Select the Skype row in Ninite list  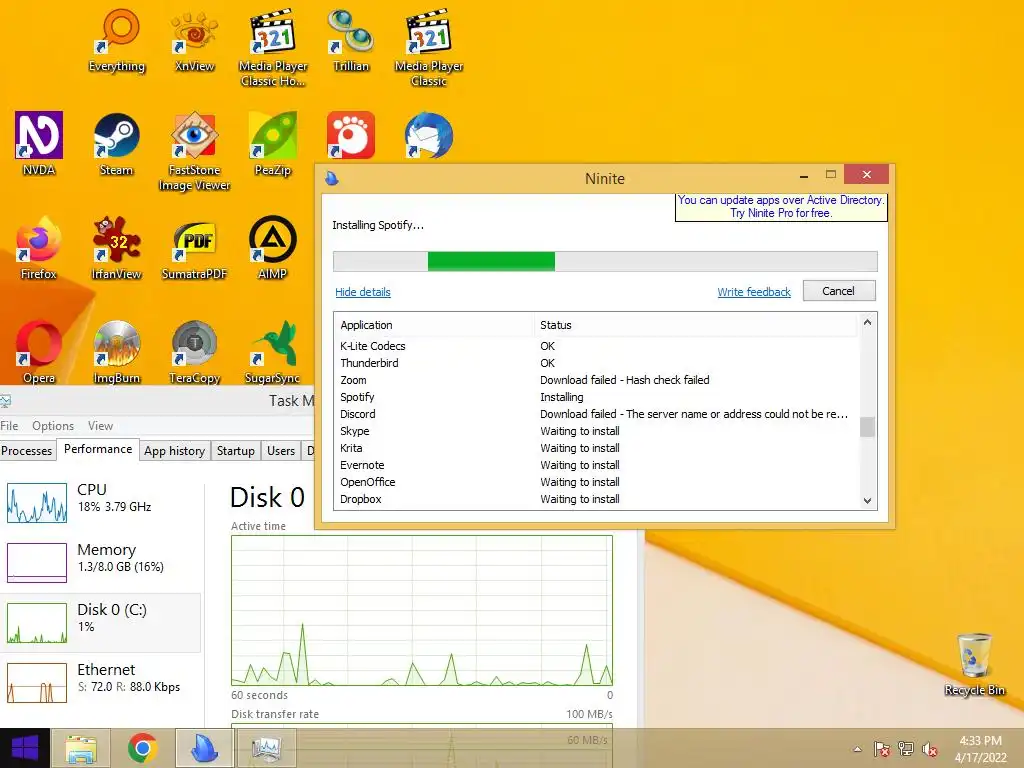pos(598,431)
